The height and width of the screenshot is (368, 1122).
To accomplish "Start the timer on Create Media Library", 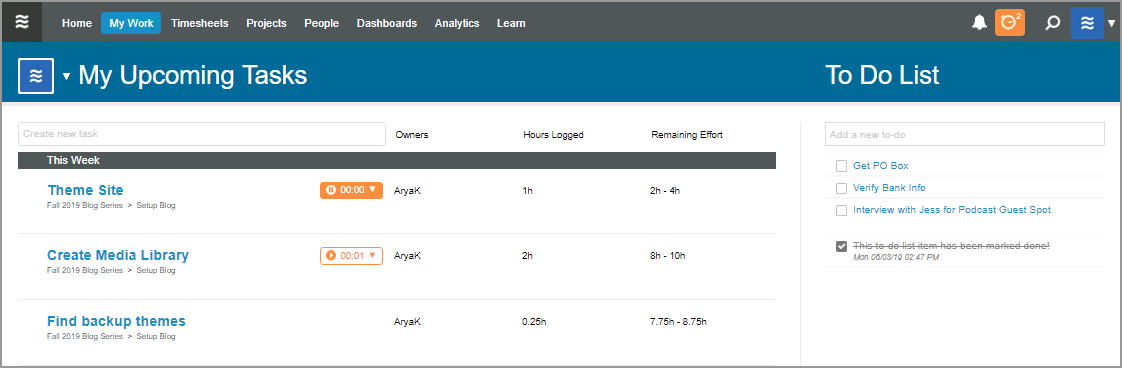I will (x=331, y=255).
